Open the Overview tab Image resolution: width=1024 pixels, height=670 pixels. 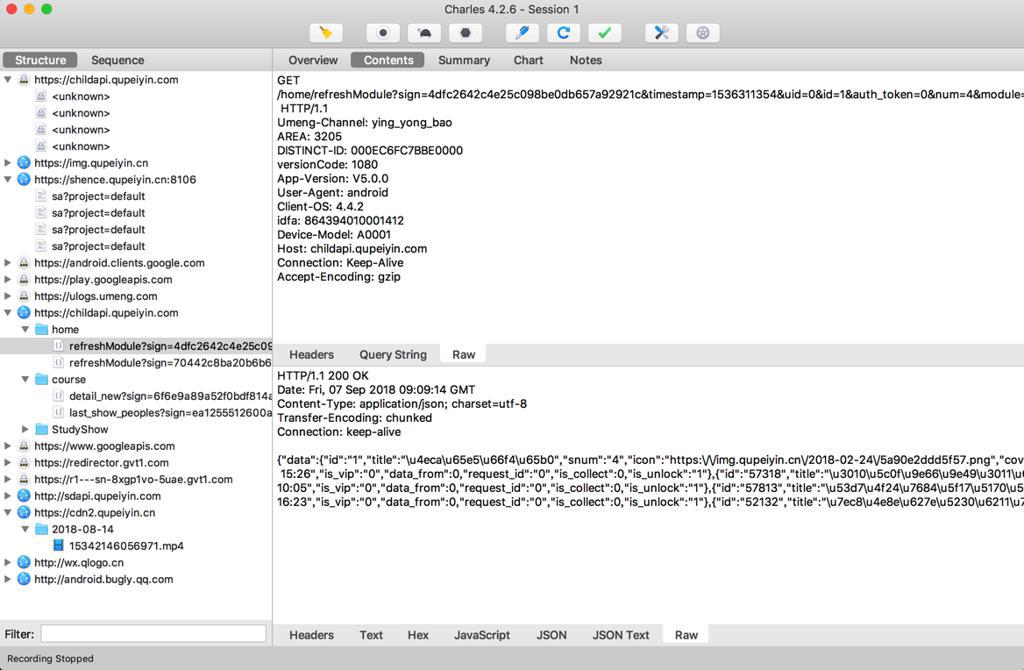pyautogui.click(x=313, y=60)
